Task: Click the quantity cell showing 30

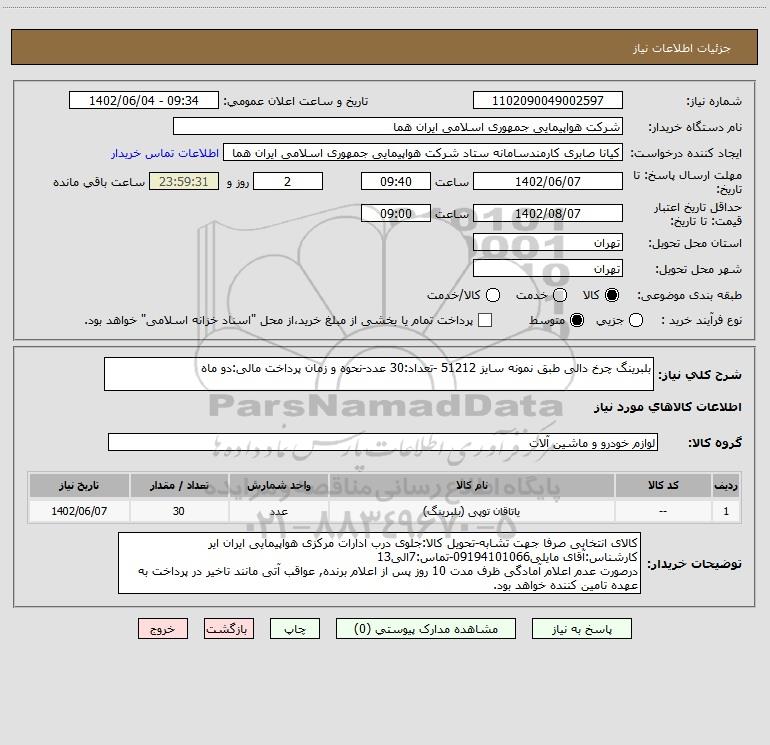Action: pos(179,511)
